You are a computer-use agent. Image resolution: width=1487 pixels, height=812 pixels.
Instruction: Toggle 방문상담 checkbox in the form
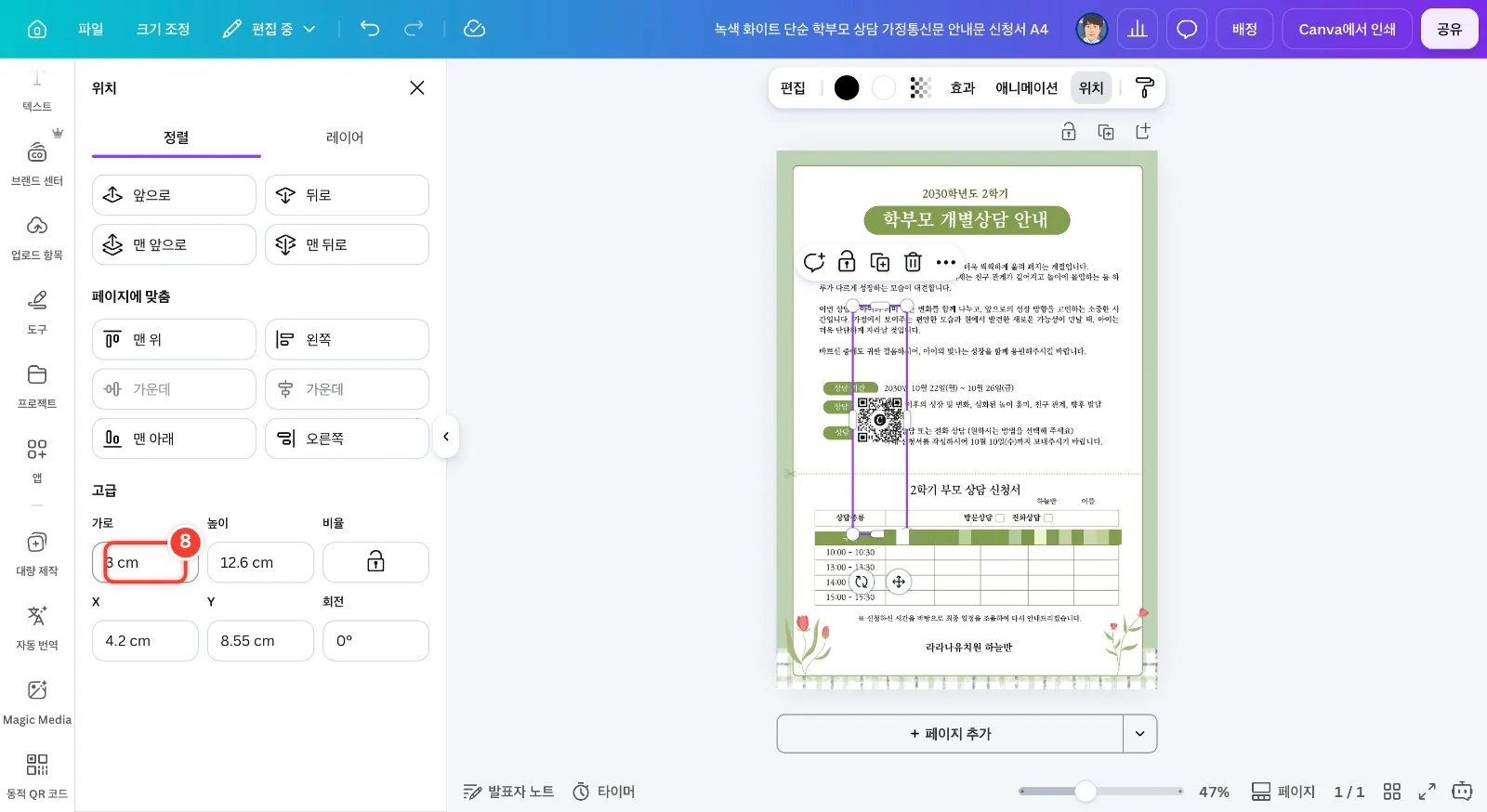coord(1000,518)
